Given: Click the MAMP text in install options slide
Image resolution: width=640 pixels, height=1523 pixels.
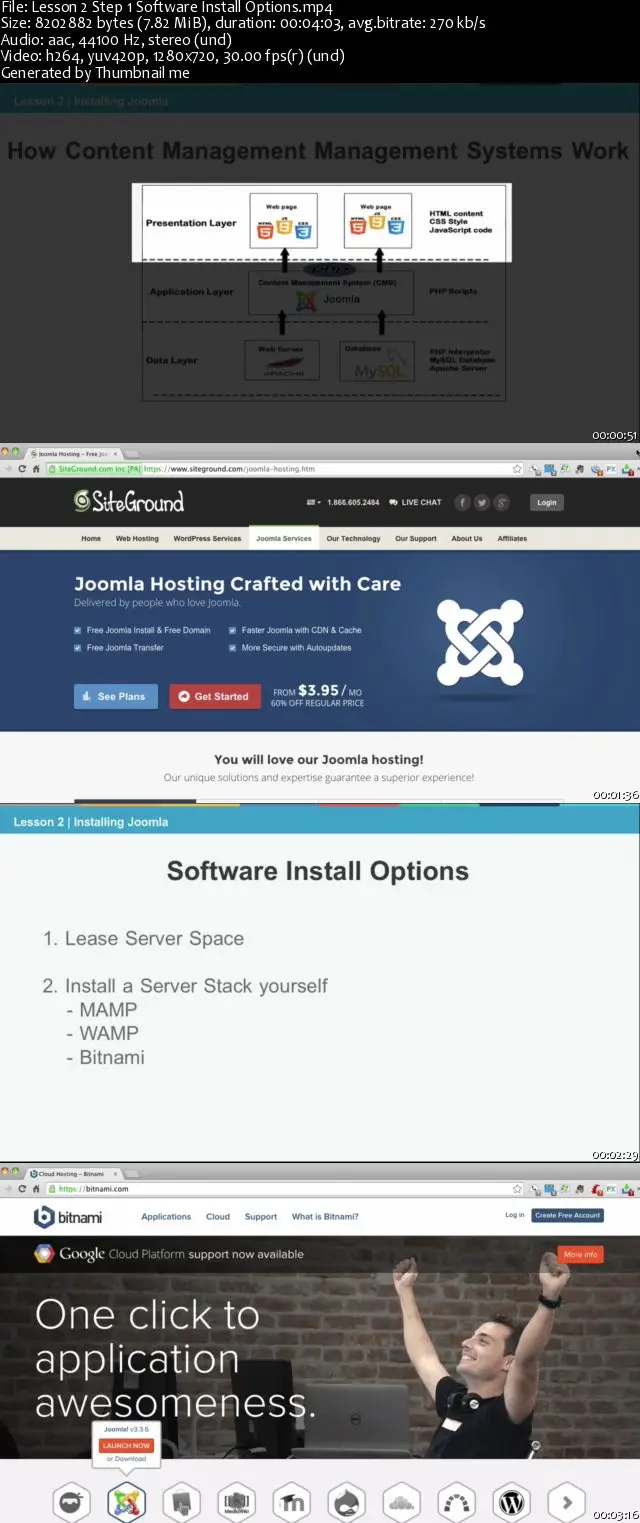Looking at the screenshot, I should (x=108, y=1010).
